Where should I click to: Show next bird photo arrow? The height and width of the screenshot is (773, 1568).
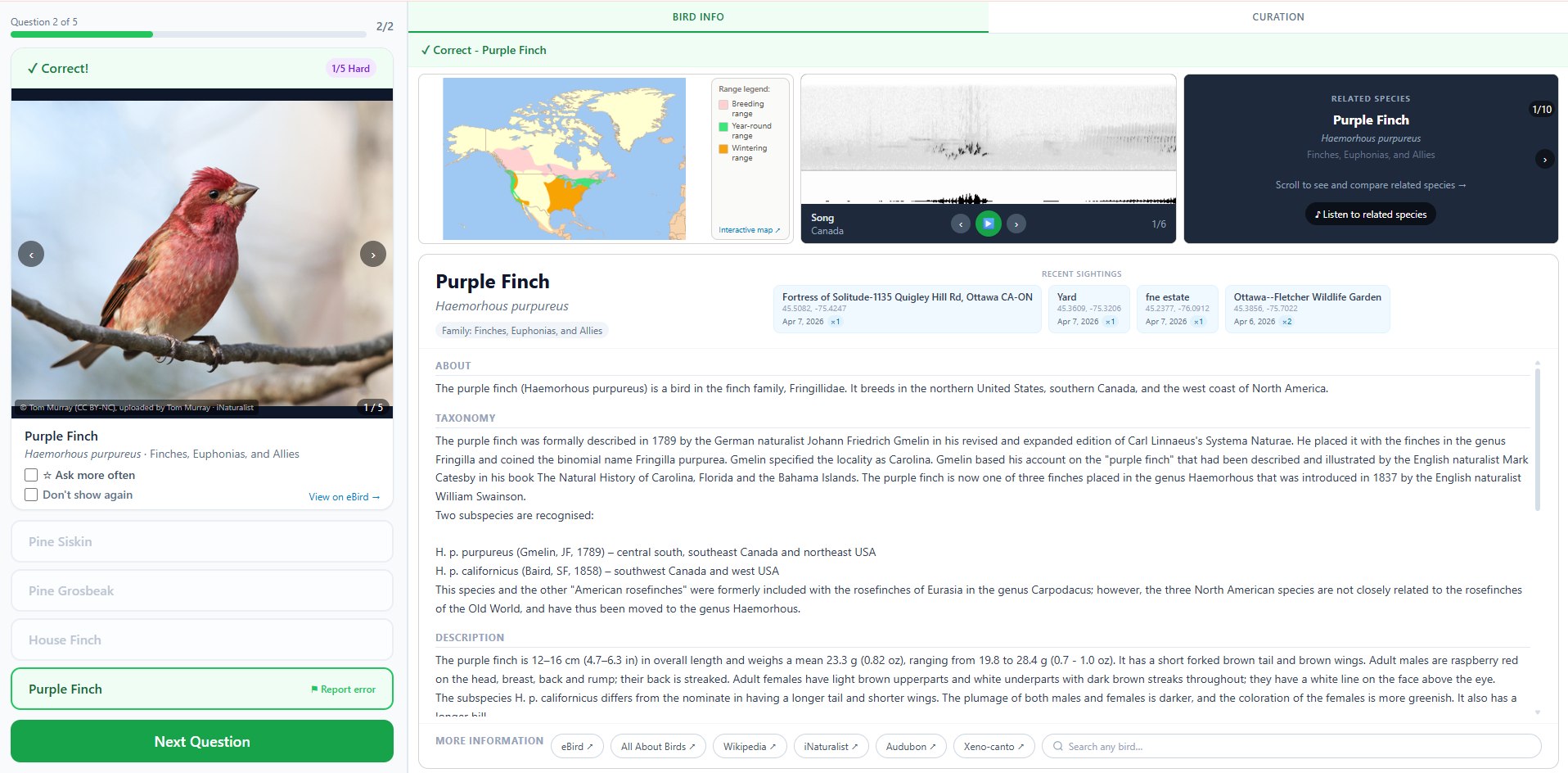click(373, 255)
